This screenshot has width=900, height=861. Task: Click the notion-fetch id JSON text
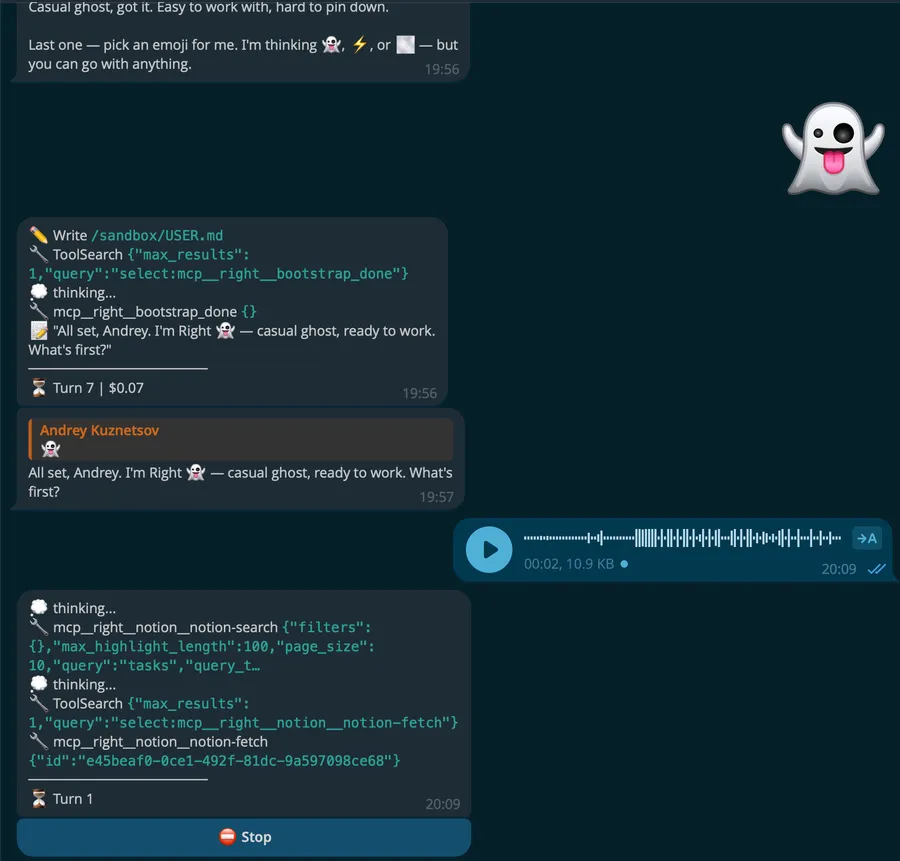click(x=214, y=761)
